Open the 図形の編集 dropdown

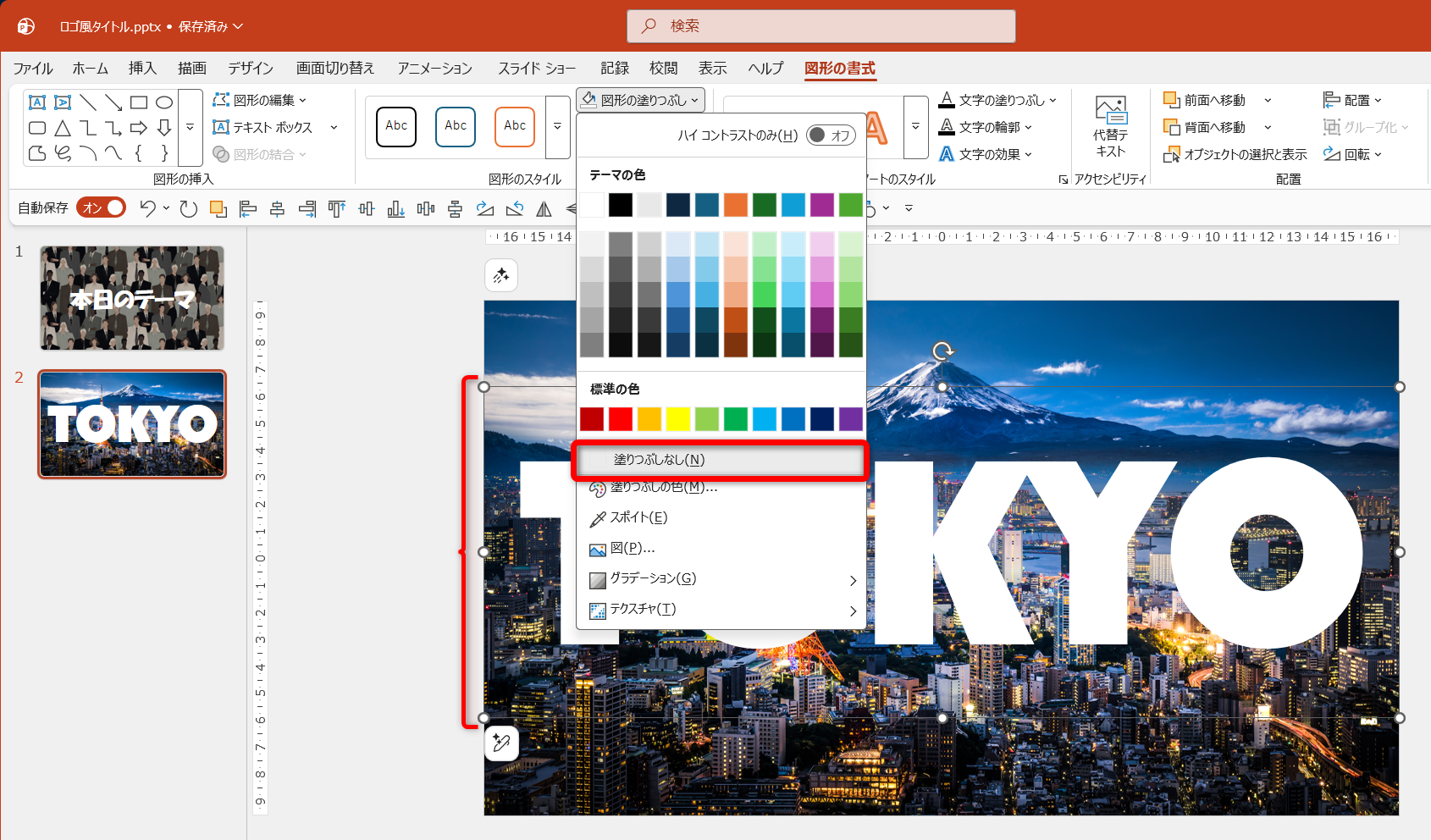260,101
